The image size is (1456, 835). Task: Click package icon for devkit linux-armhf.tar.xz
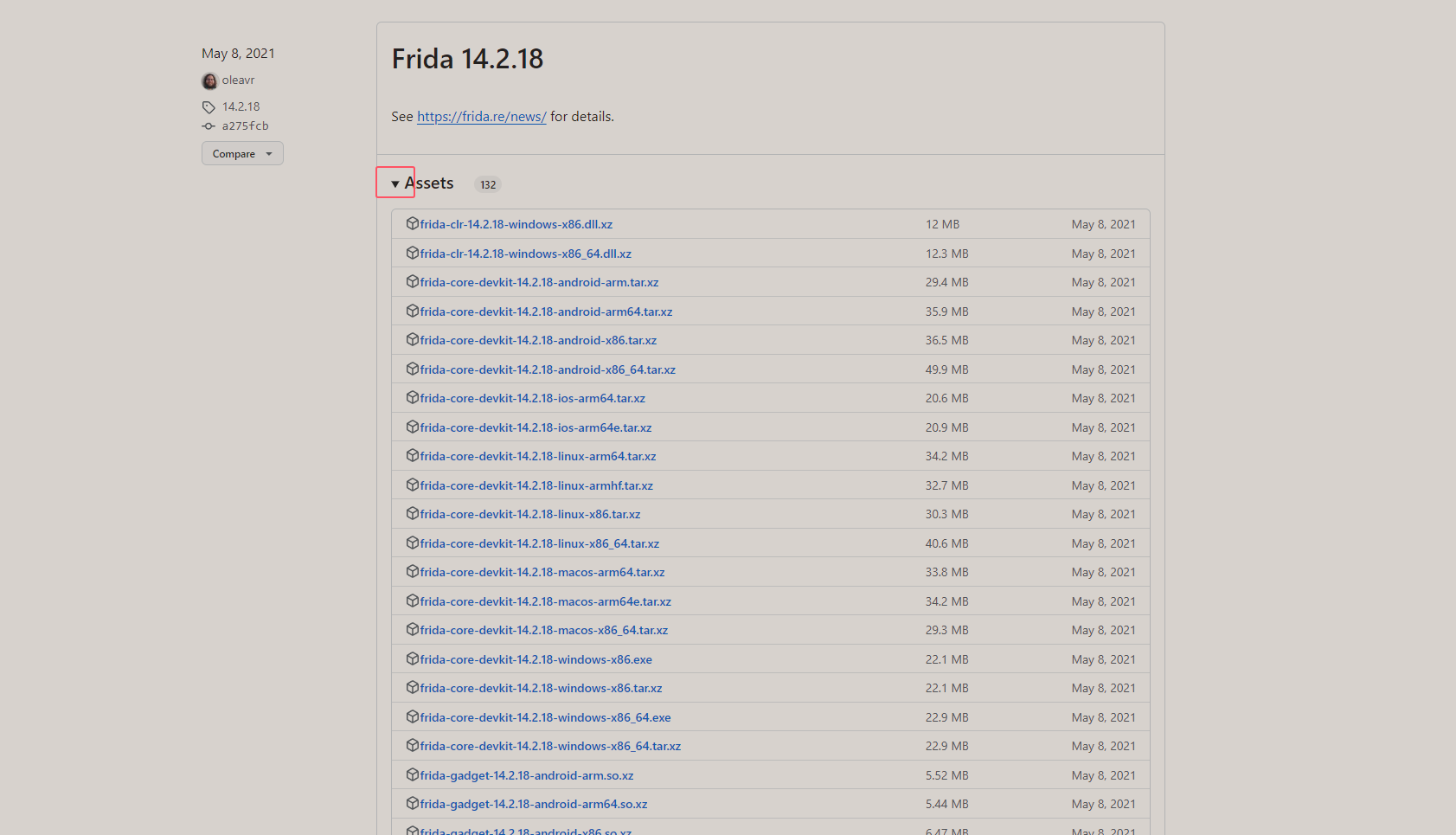coord(413,485)
